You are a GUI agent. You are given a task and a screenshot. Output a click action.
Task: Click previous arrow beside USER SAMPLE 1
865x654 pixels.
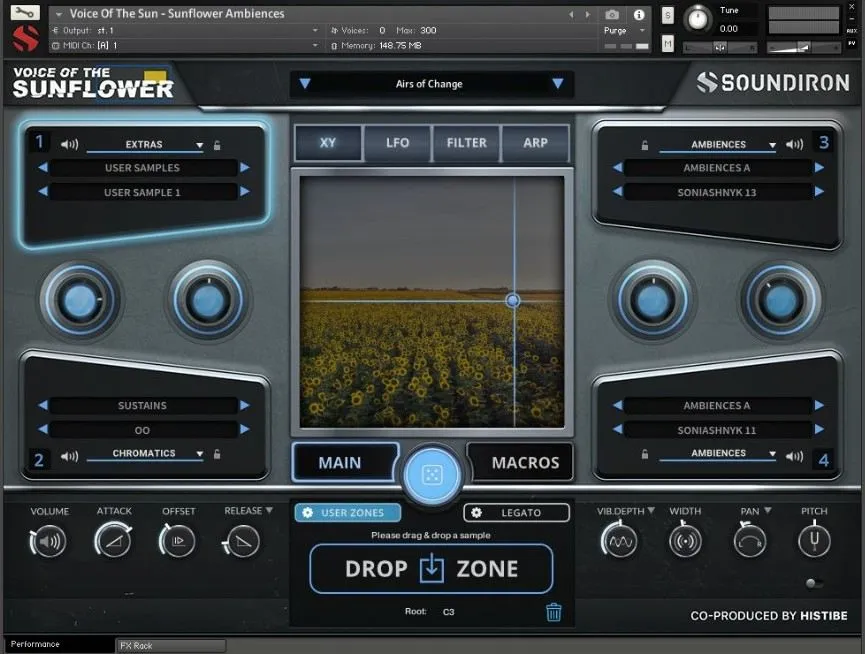[x=42, y=191]
